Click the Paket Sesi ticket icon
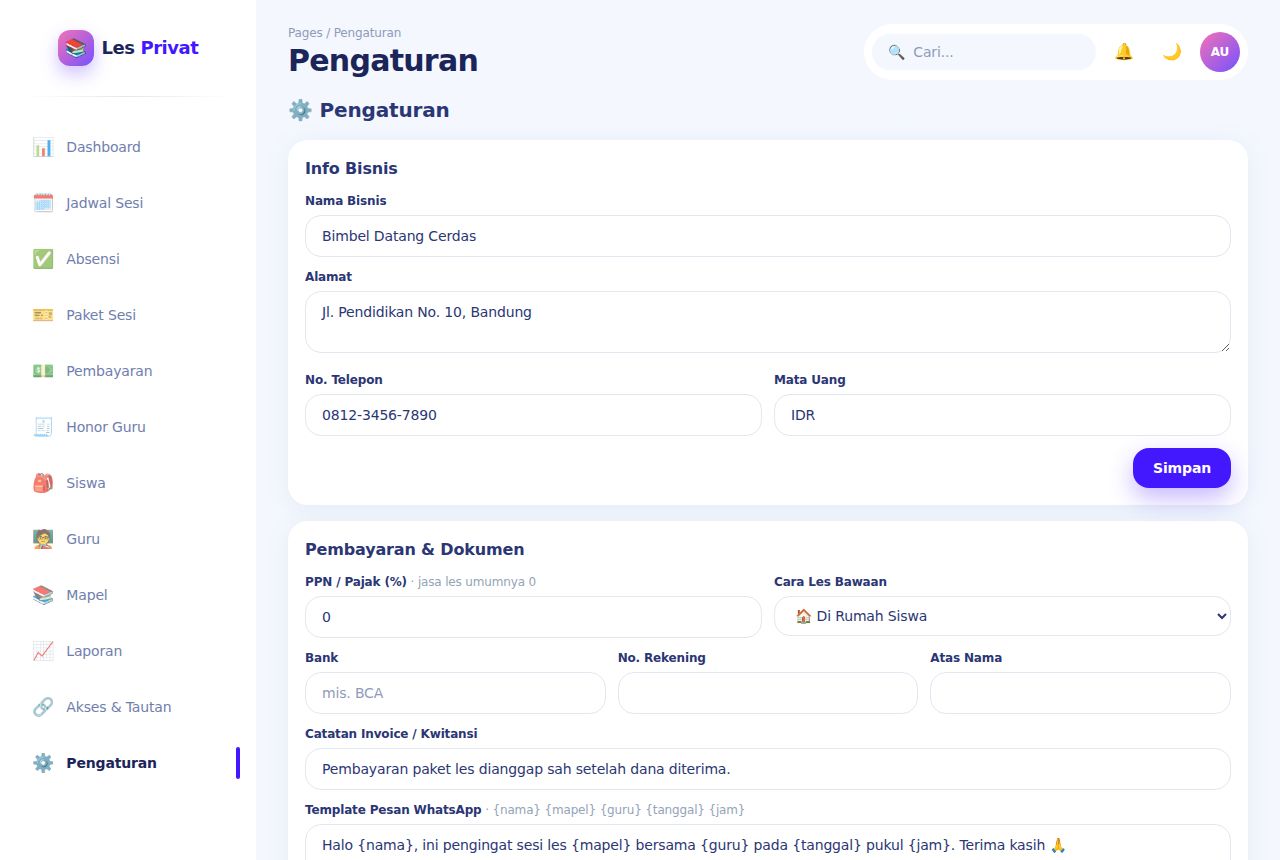 pos(43,315)
